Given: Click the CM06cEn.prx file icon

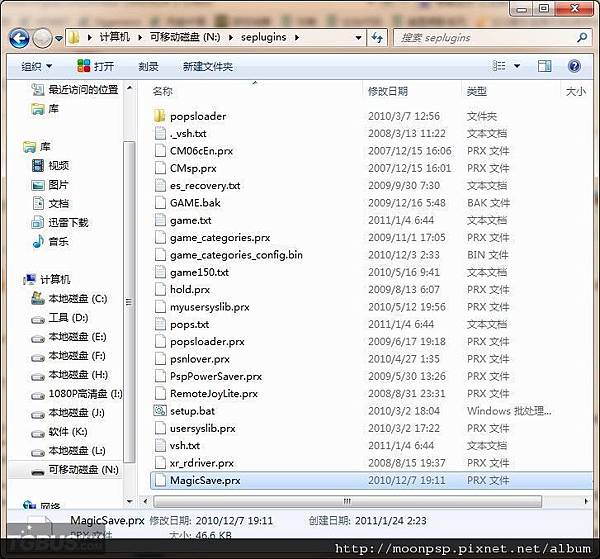Looking at the screenshot, I should (x=160, y=150).
